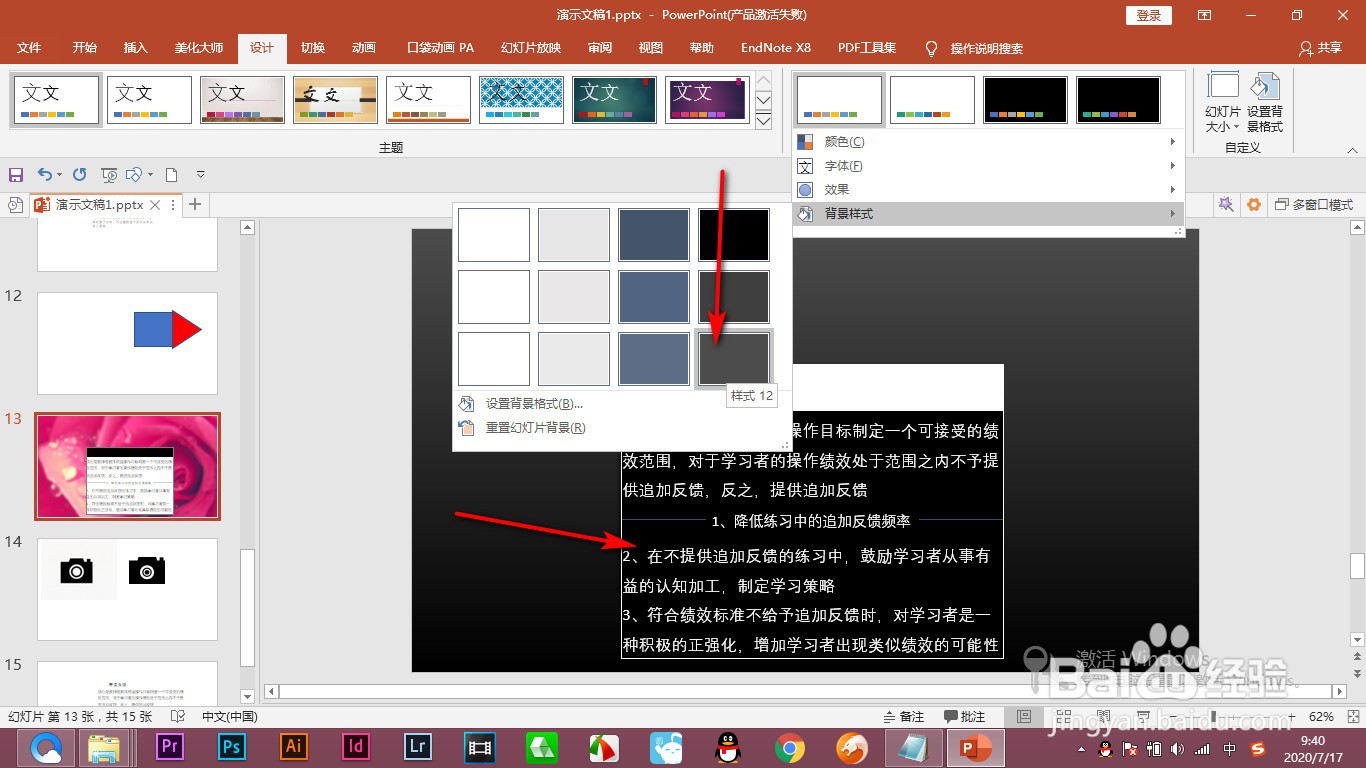Viewport: 1366px width, 768px height.
Task: Collapse the ribbon using the up chevron
Action: pos(1352,150)
